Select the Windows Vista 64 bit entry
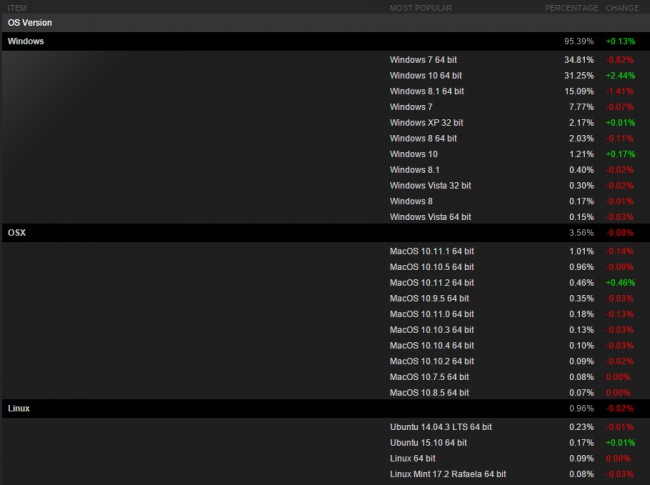This screenshot has width=650, height=485. point(430,217)
